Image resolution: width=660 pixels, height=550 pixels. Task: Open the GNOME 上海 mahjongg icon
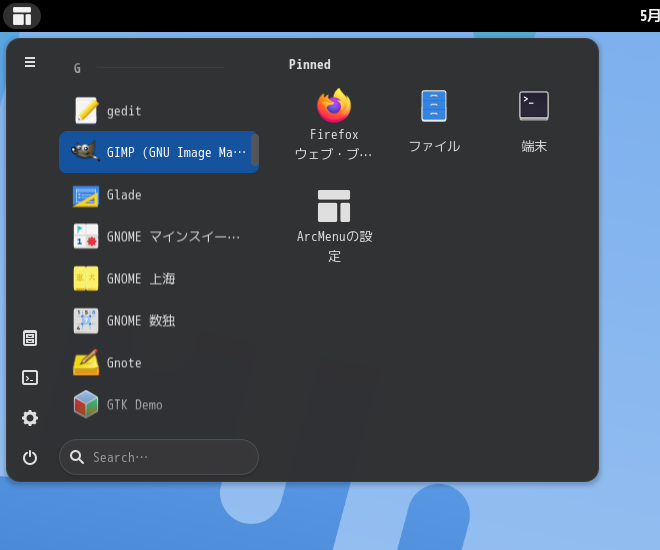pyautogui.click(x=86, y=278)
